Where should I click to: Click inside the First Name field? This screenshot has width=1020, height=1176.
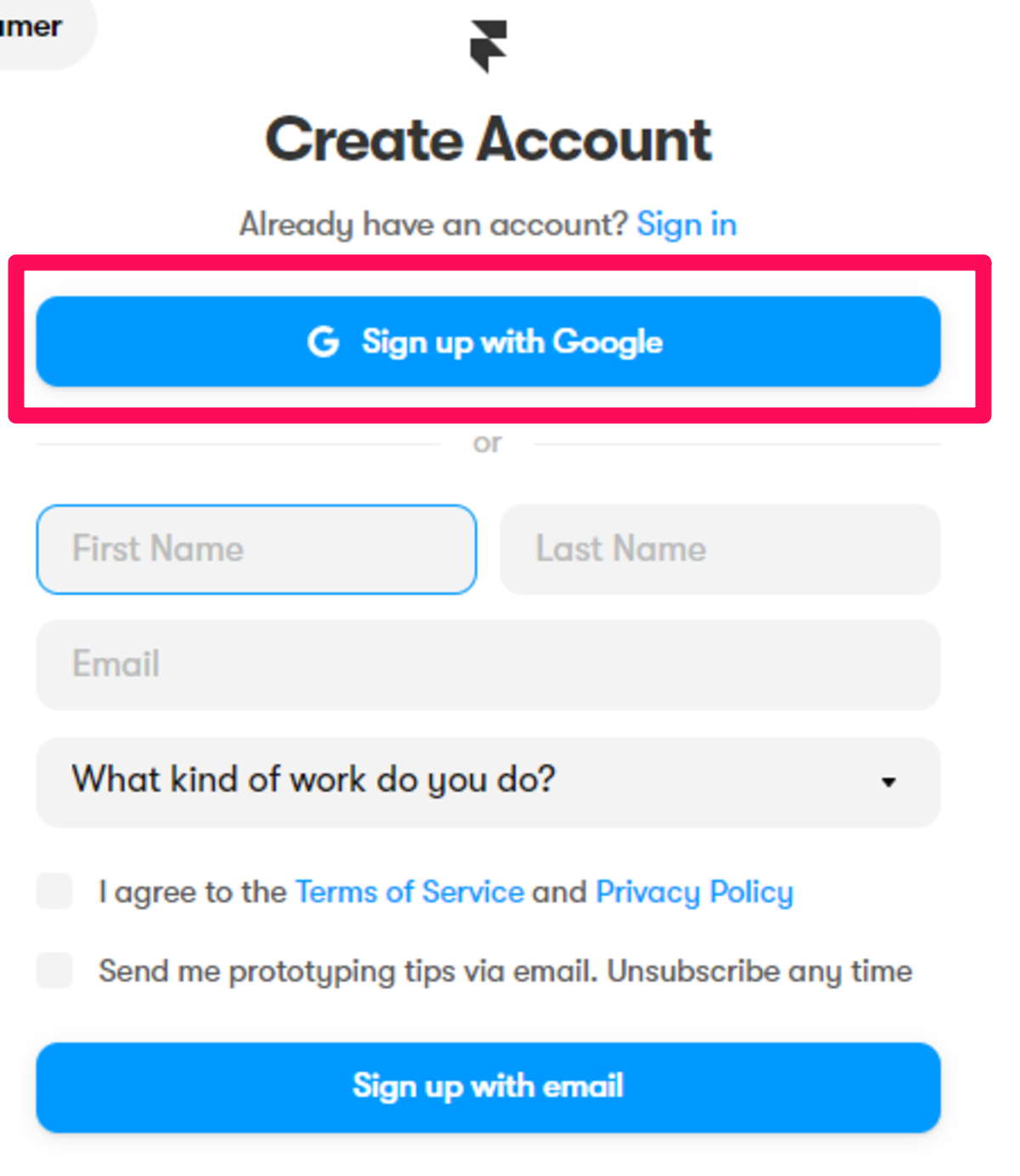click(255, 549)
